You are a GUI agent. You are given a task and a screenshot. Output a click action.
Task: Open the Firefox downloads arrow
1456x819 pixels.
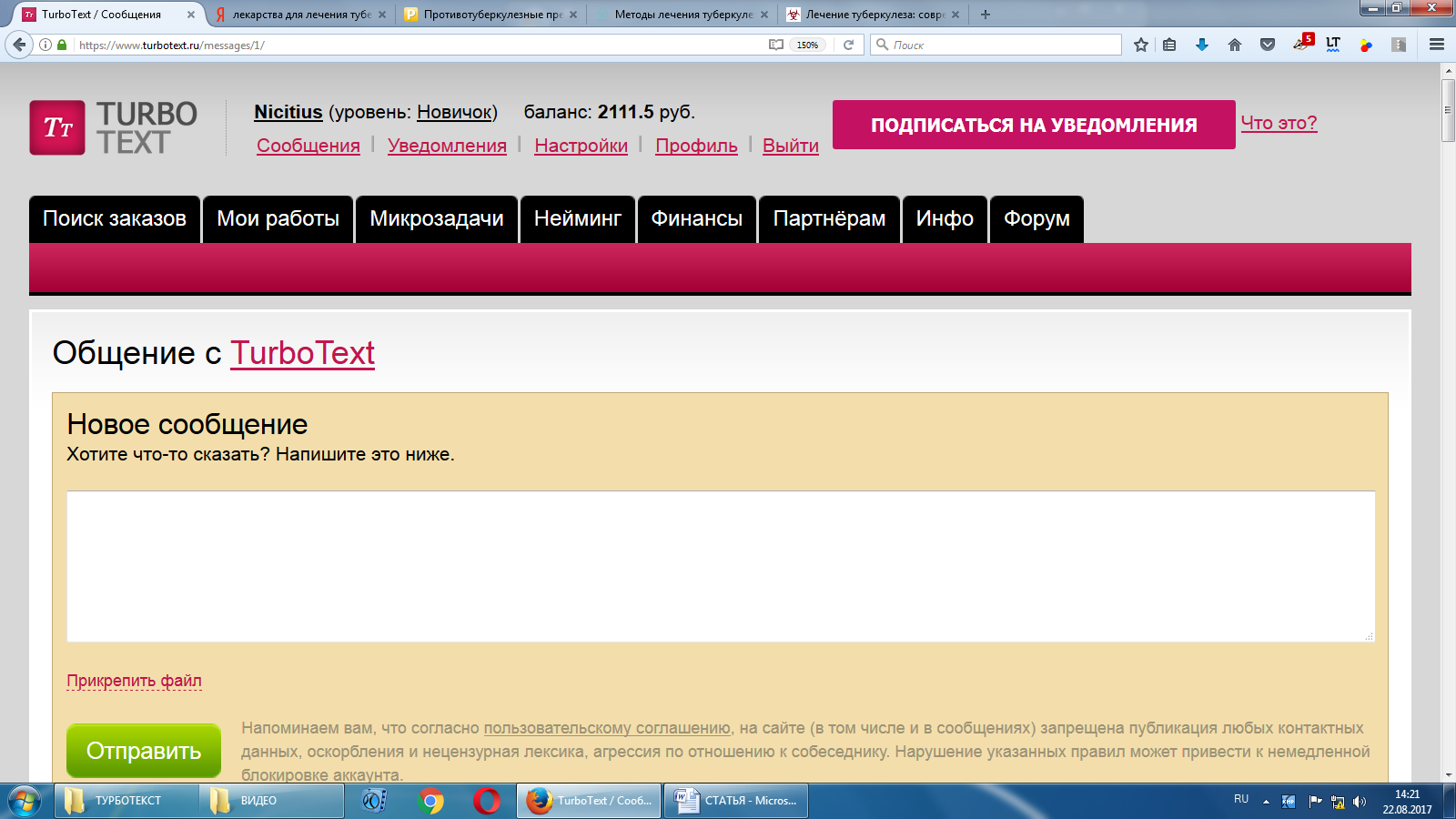tap(1201, 45)
